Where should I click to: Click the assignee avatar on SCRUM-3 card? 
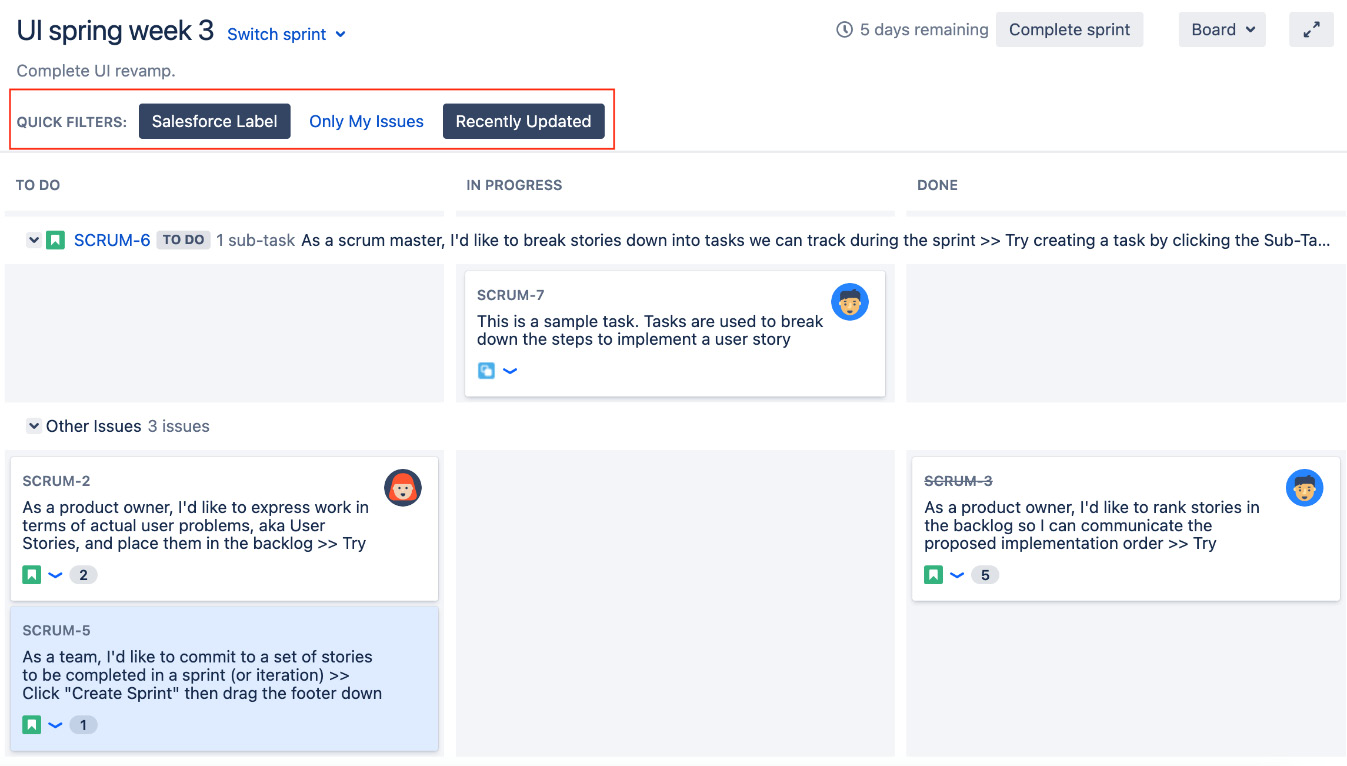click(1304, 488)
